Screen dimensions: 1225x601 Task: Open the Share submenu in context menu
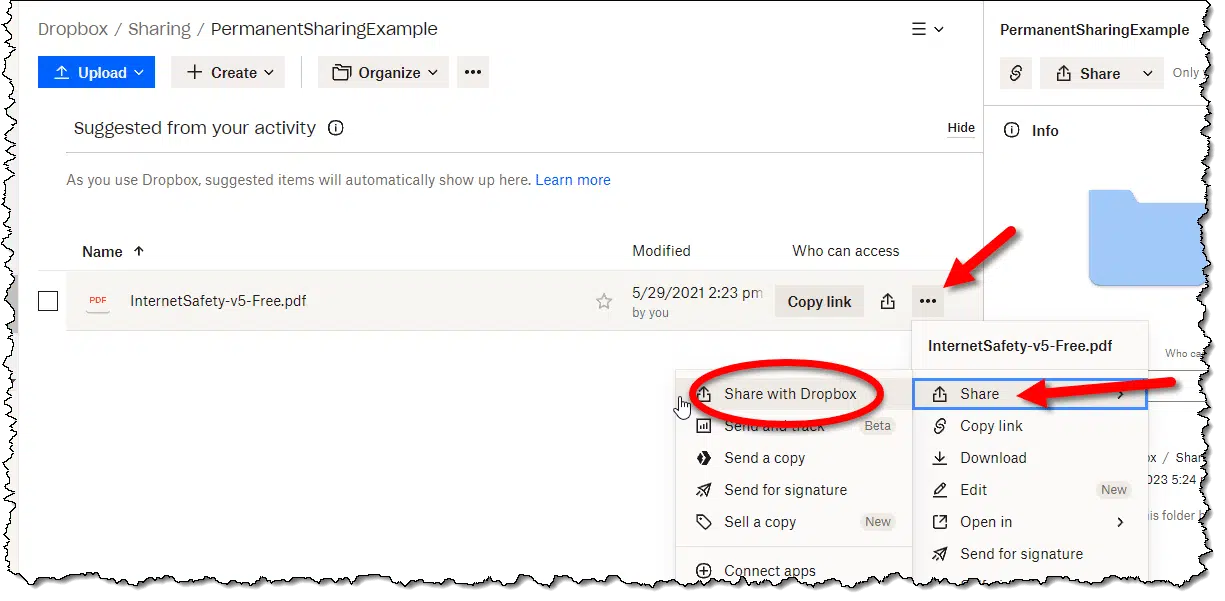point(1029,394)
